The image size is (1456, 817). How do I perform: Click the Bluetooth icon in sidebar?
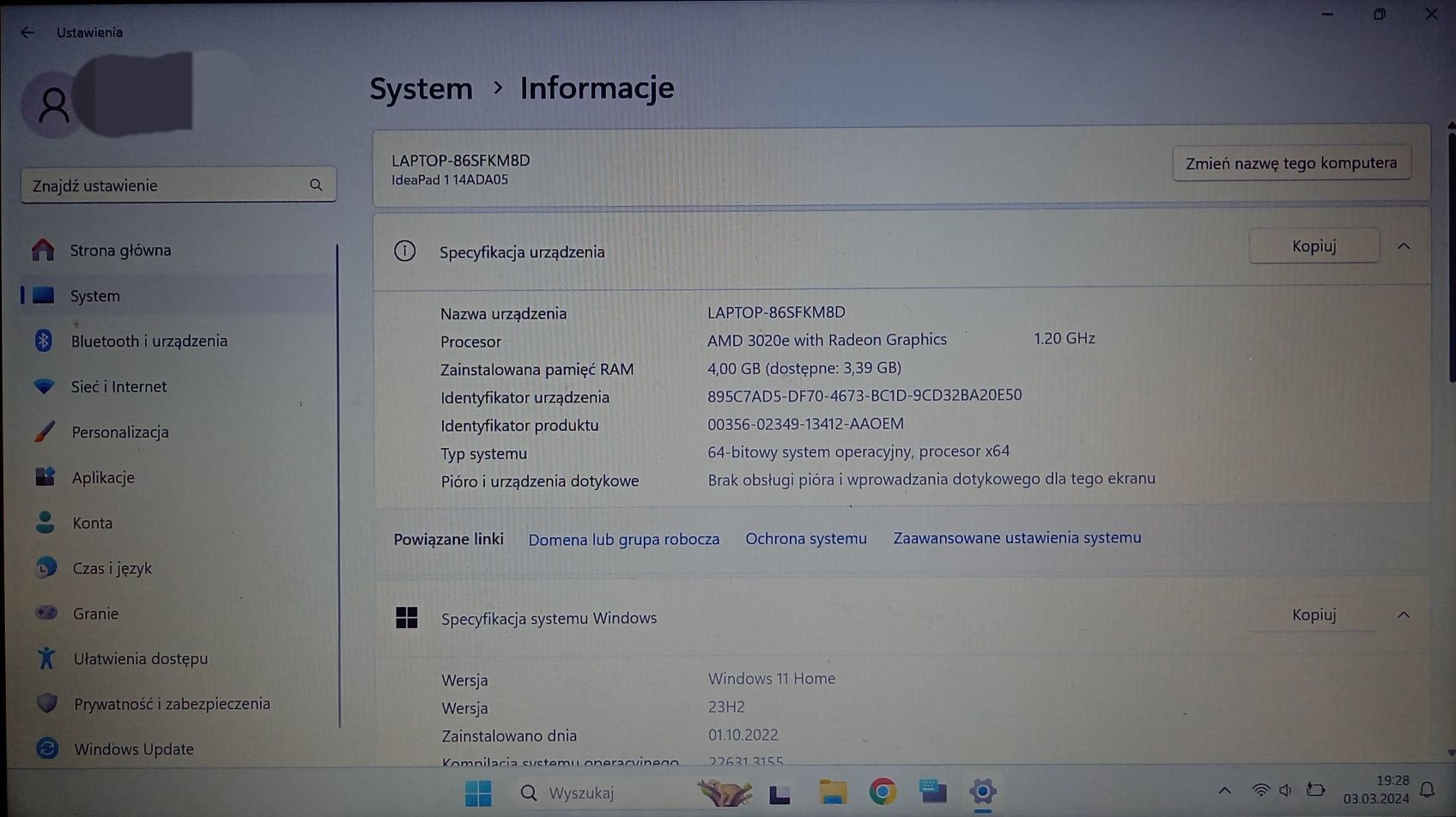pos(44,341)
